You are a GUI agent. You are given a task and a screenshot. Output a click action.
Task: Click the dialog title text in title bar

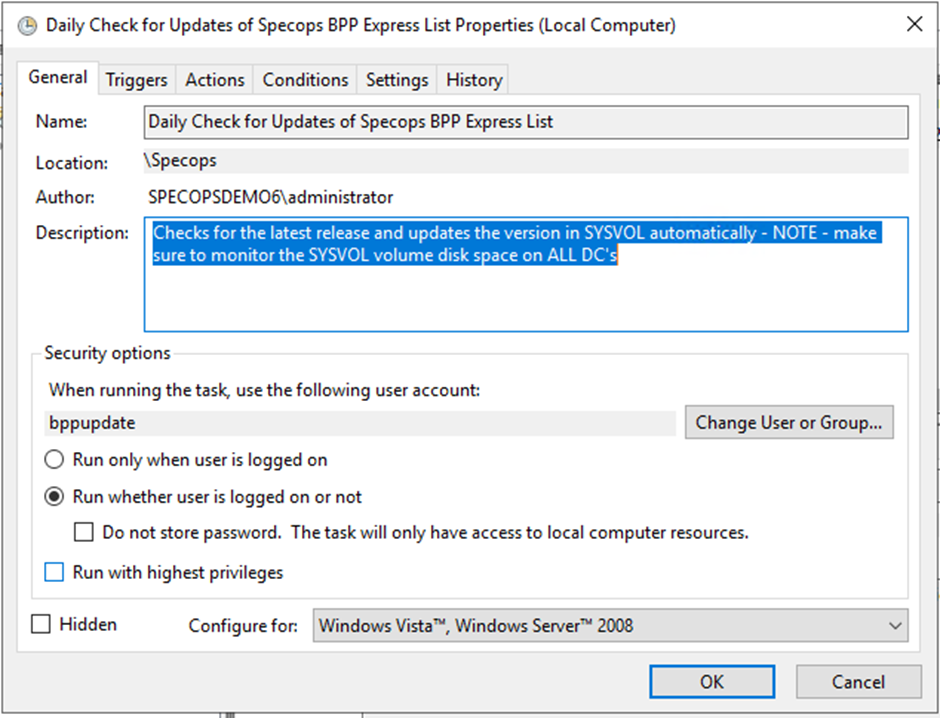[361, 25]
